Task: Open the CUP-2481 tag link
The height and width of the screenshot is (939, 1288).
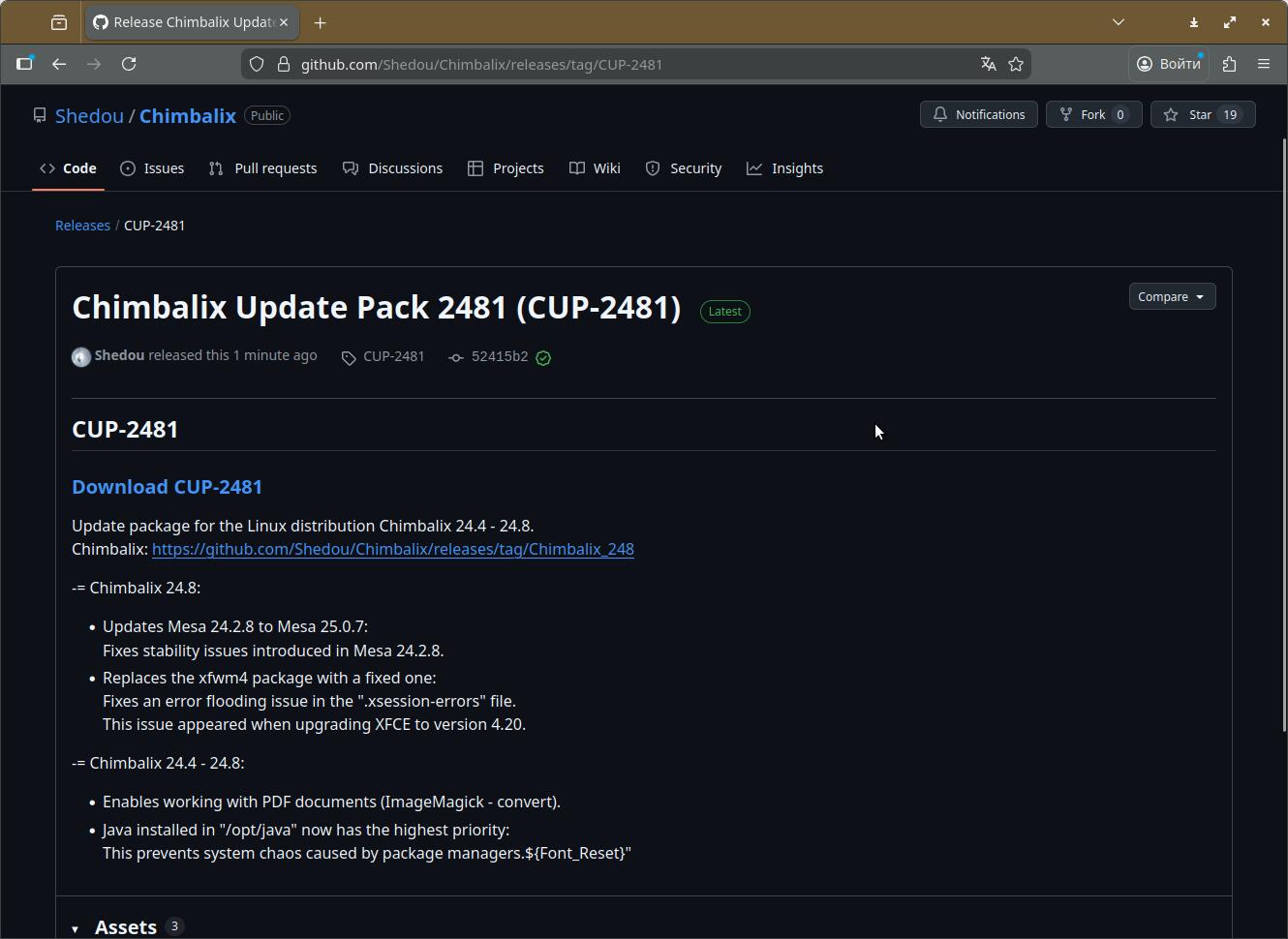Action: 394,356
